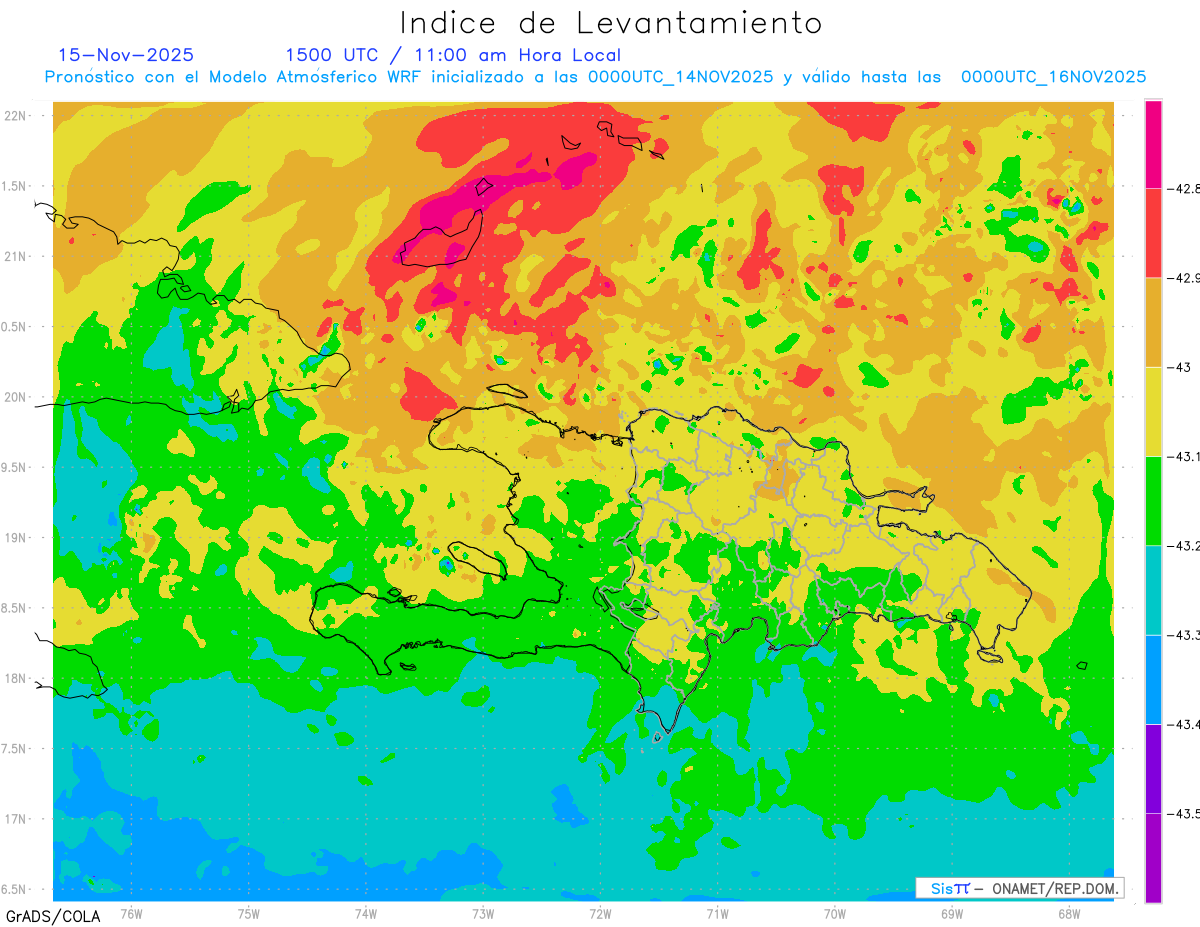
Task: Click the '18N' latitude label
Action: pyautogui.click(x=16, y=678)
